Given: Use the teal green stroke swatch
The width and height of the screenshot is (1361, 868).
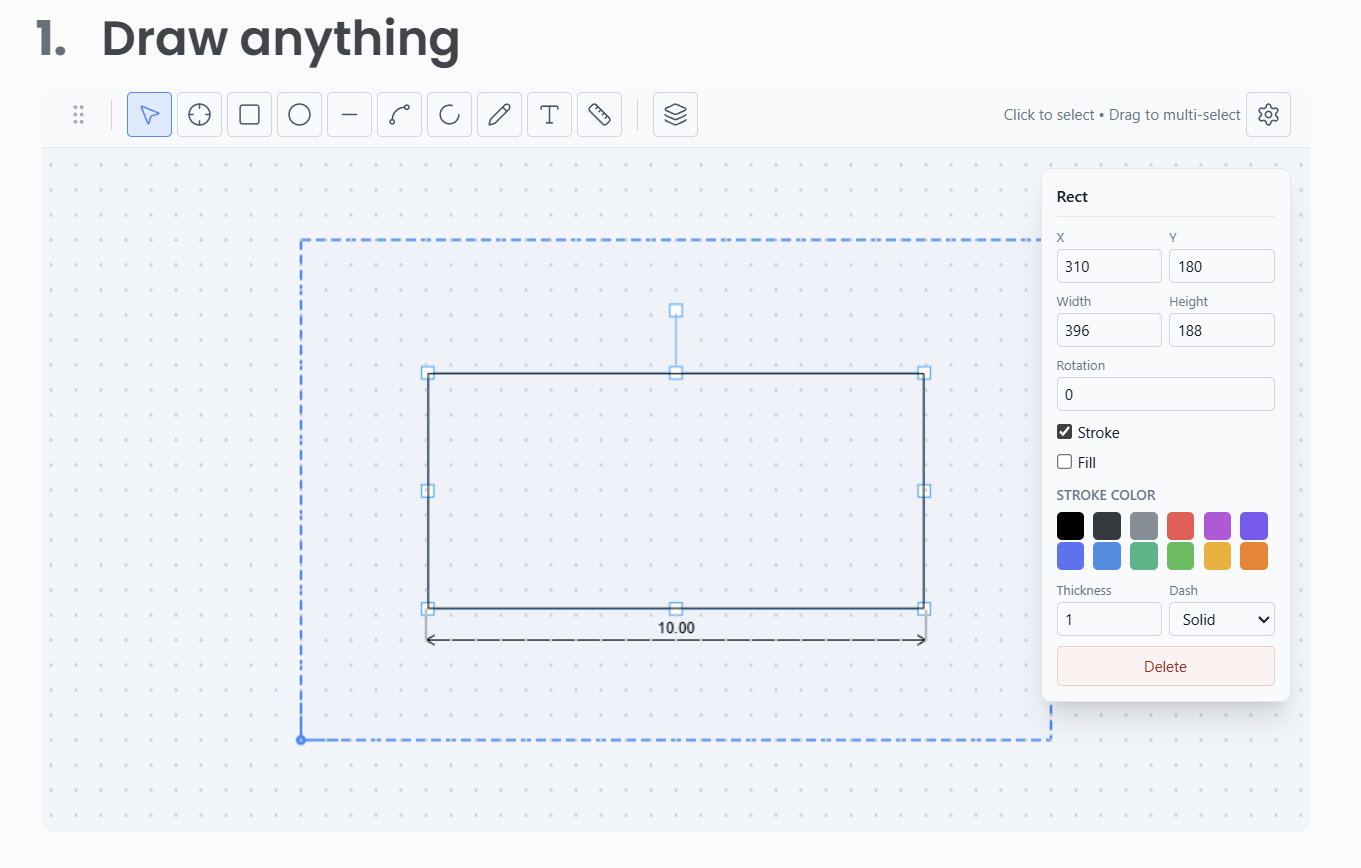Looking at the screenshot, I should (1144, 556).
